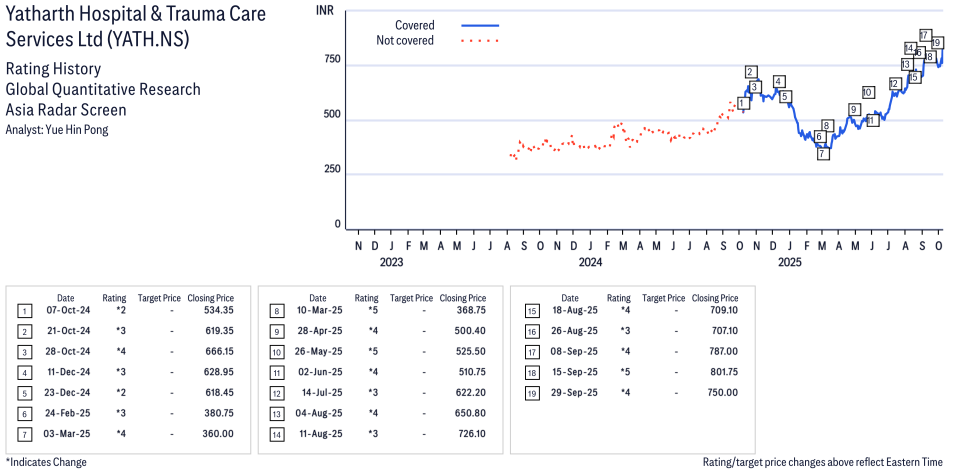The height and width of the screenshot is (469, 954).
Task: Click chart marker 1 on price line
Action: point(743,103)
